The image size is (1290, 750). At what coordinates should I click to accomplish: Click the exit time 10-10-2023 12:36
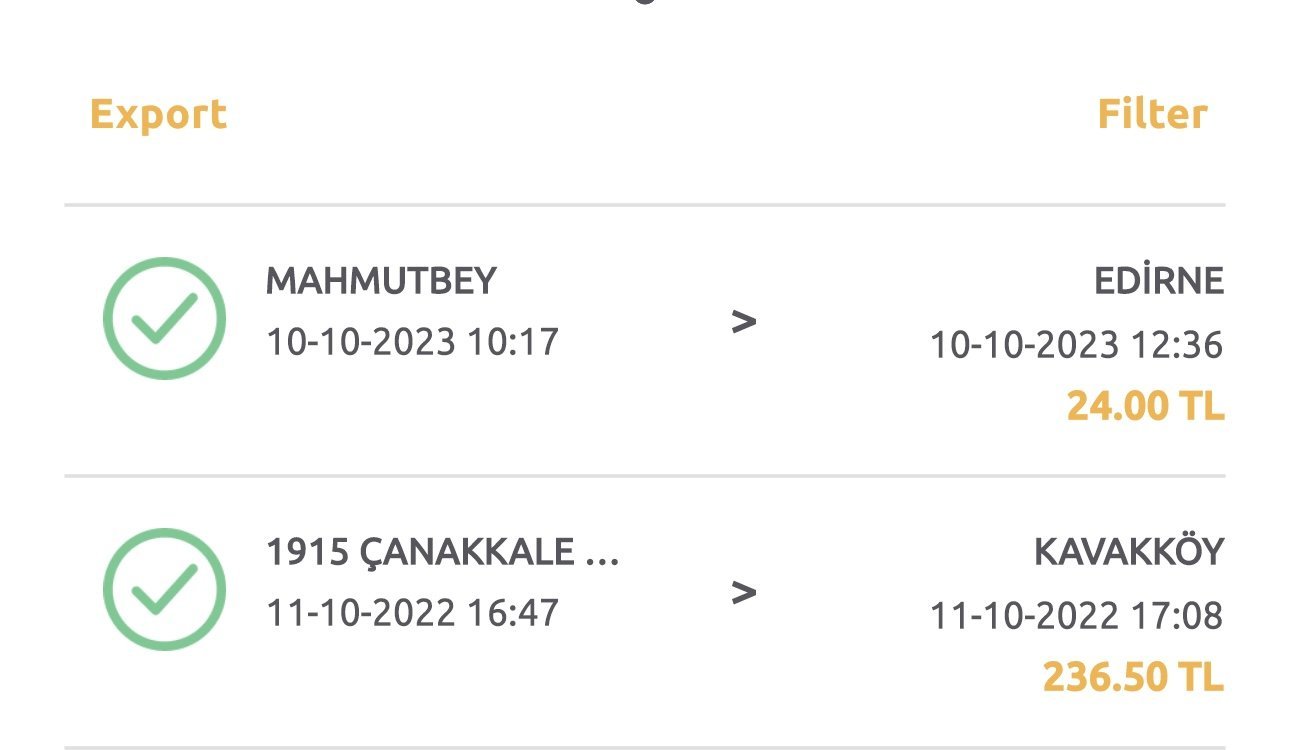coord(1076,345)
